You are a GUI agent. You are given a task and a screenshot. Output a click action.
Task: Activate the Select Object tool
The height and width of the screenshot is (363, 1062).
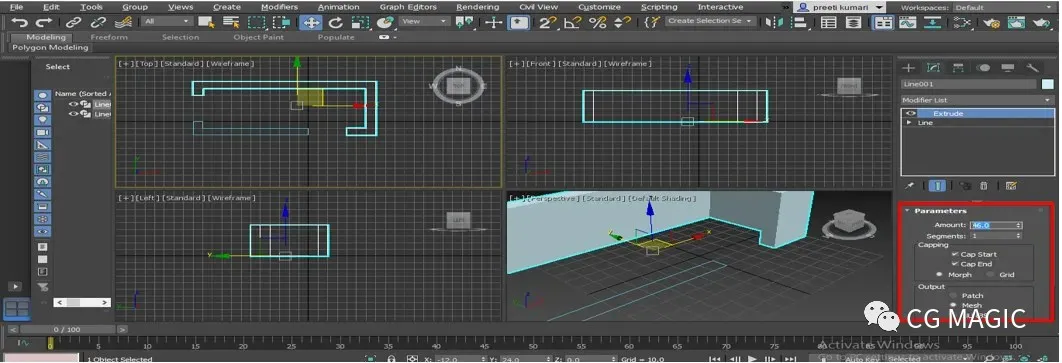[x=207, y=22]
